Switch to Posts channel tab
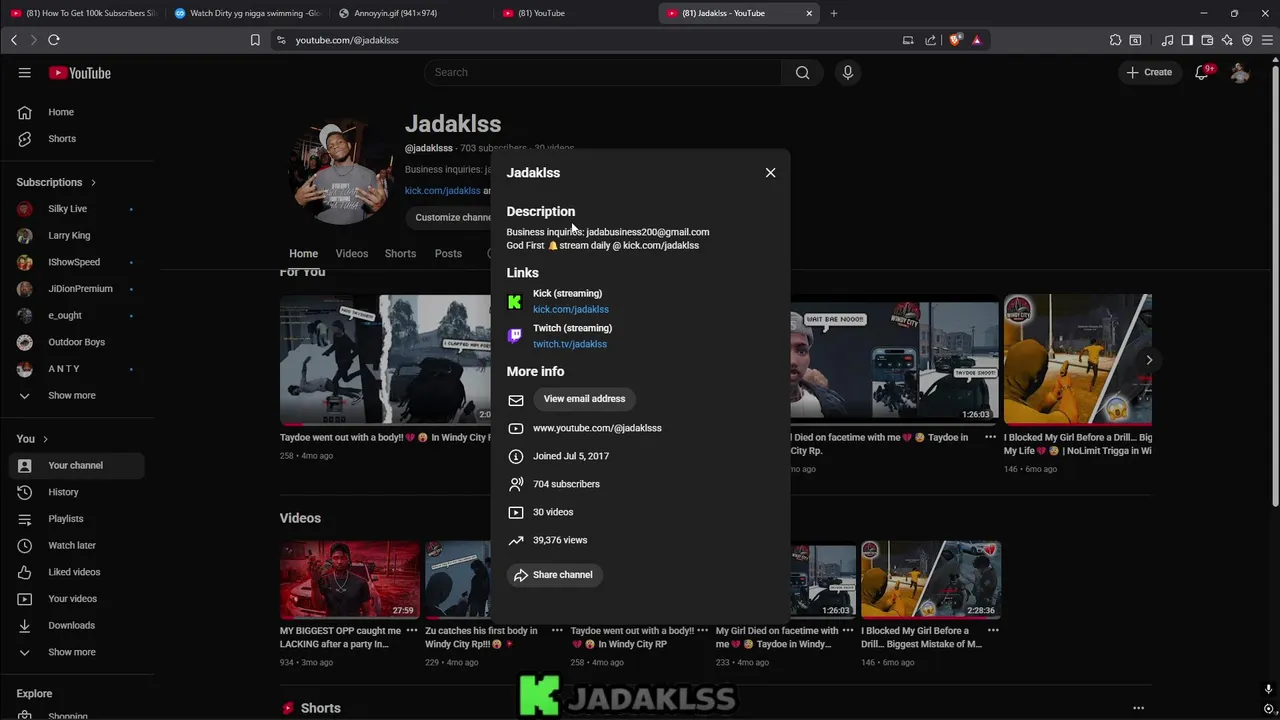This screenshot has width=1280, height=720. 448,254
